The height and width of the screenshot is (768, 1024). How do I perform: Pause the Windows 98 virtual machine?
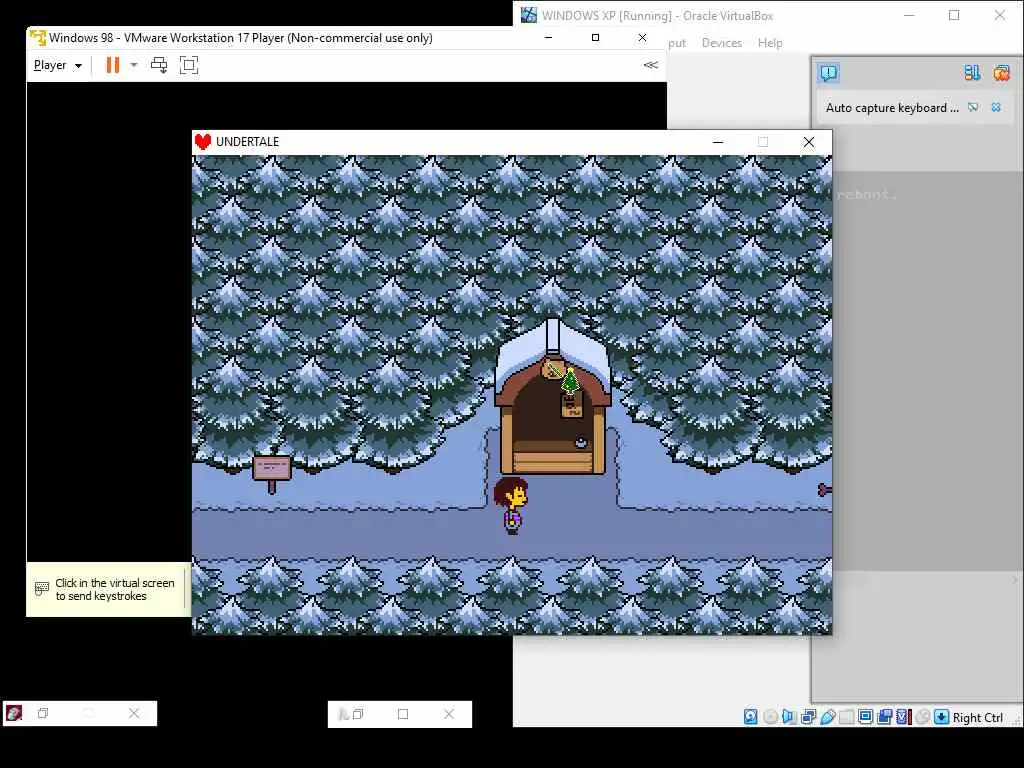112,65
